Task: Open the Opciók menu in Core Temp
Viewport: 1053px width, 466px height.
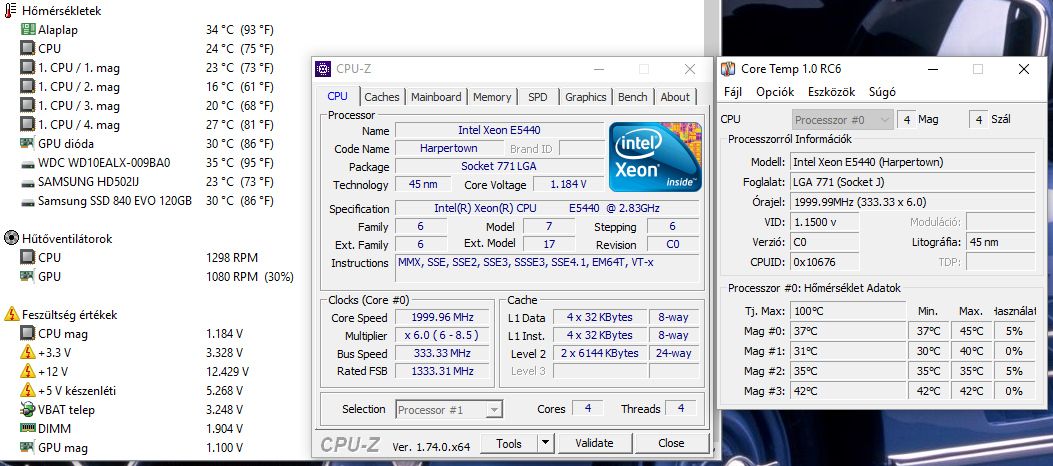Action: tap(775, 92)
